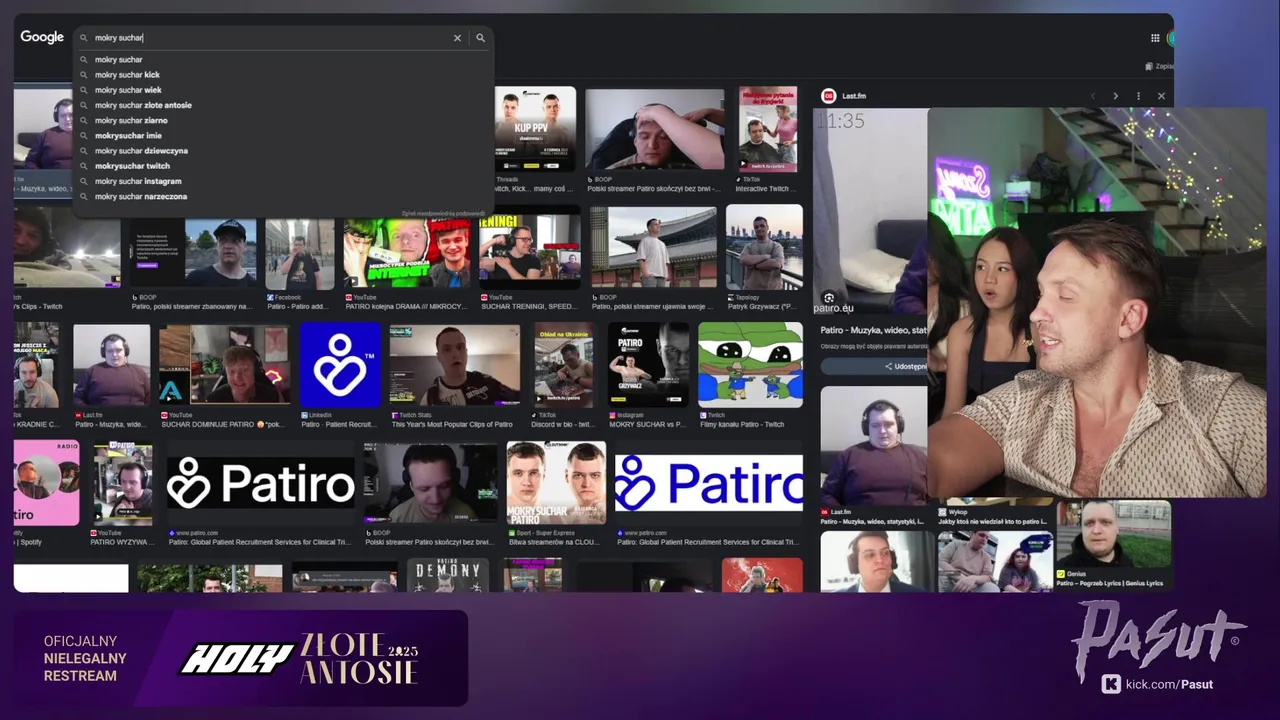Select suggestion 'mokrysuchar imie'
This screenshot has height=720, width=1280.
[x=282, y=136]
